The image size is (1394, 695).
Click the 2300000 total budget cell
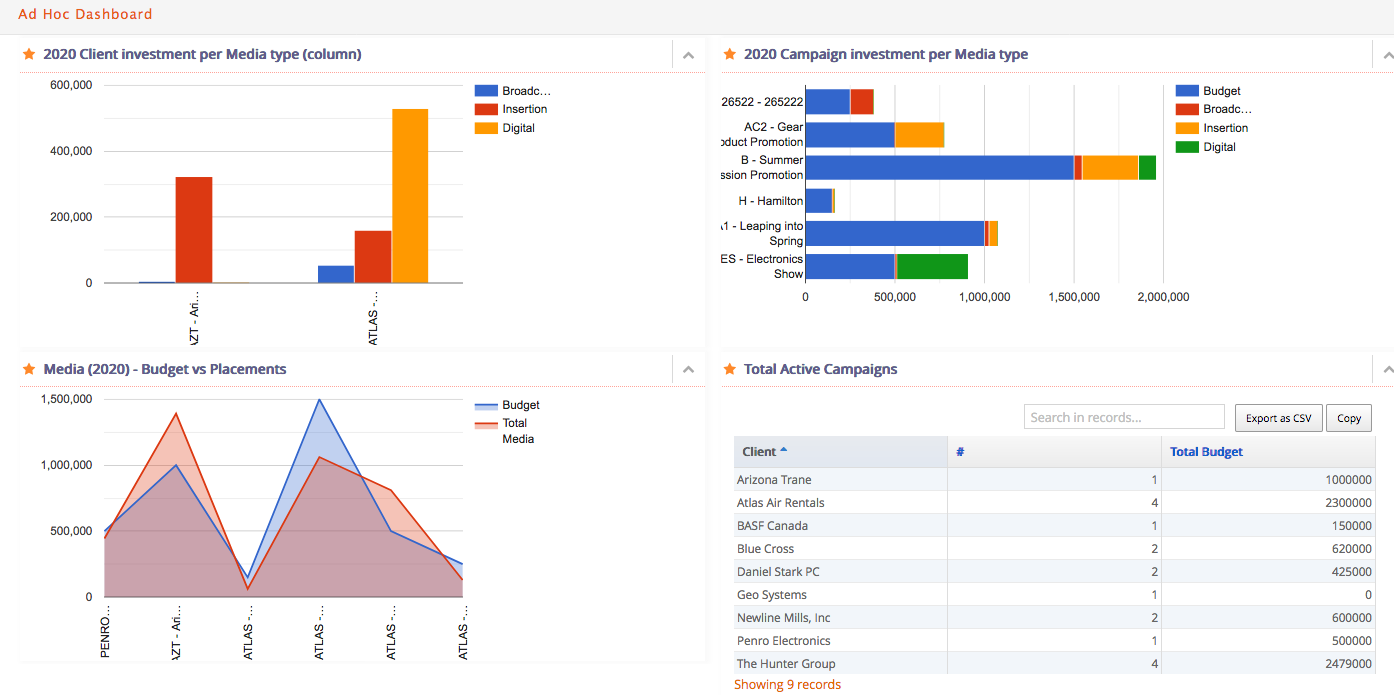(1268, 503)
